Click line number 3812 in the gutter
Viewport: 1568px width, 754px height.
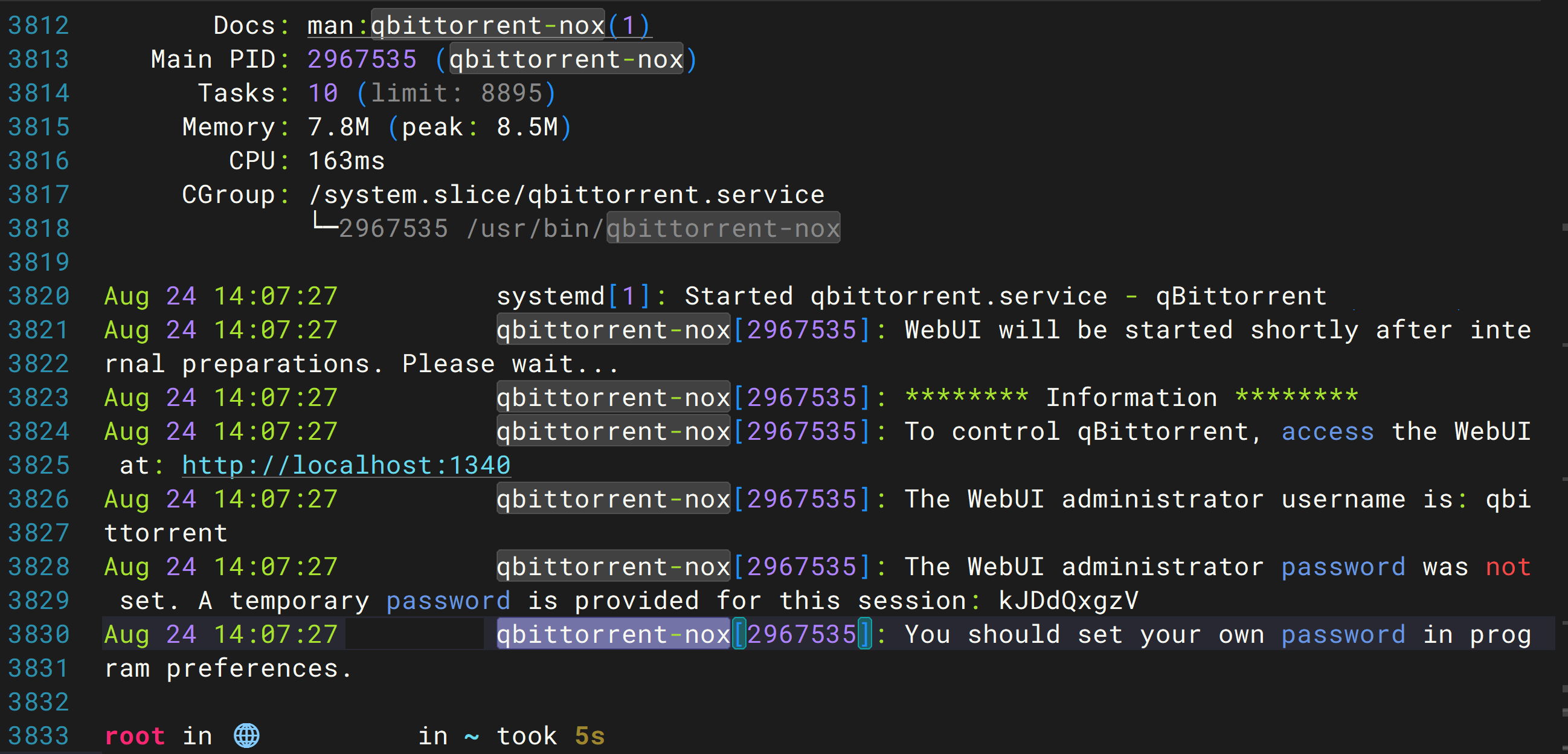[39, 25]
